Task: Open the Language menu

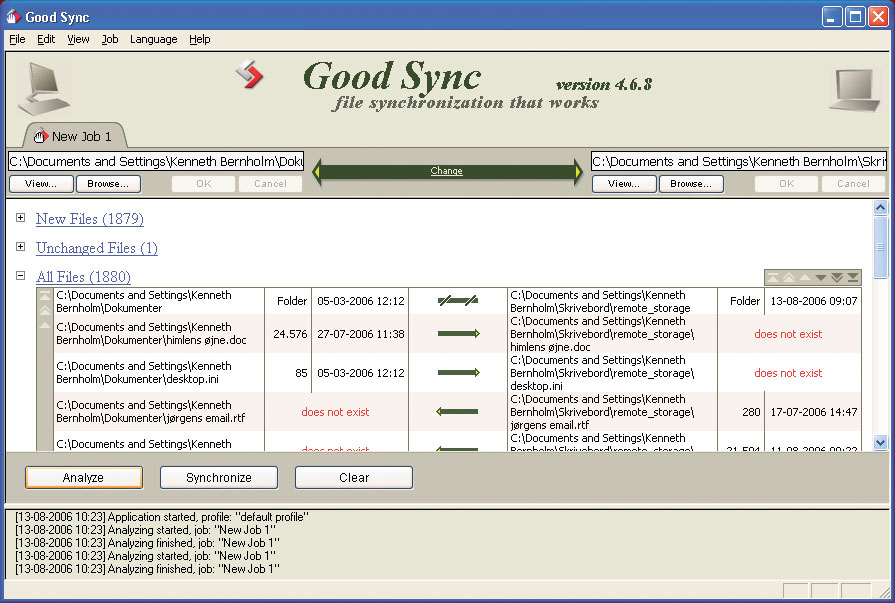Action: click(x=153, y=39)
